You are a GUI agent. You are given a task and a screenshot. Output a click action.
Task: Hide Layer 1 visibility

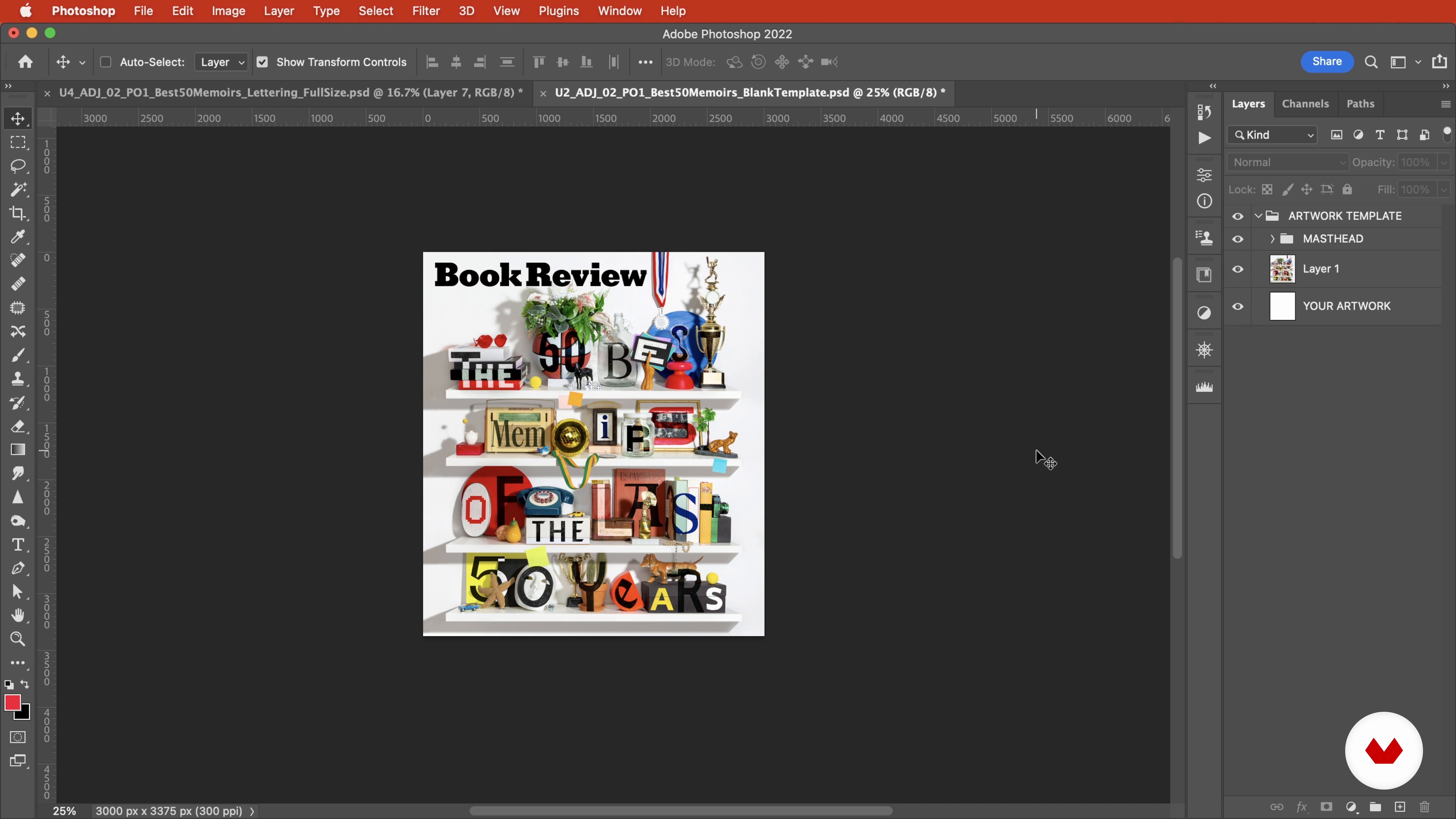coord(1237,269)
